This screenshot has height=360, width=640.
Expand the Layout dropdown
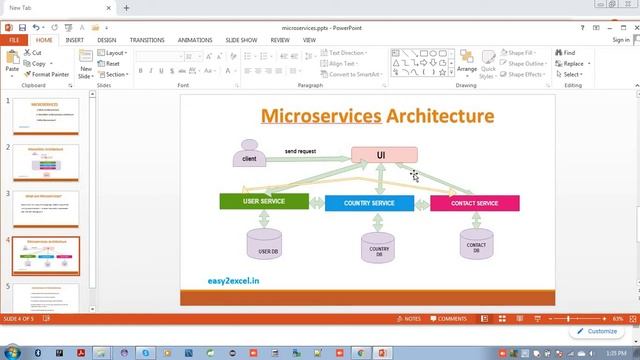113,53
